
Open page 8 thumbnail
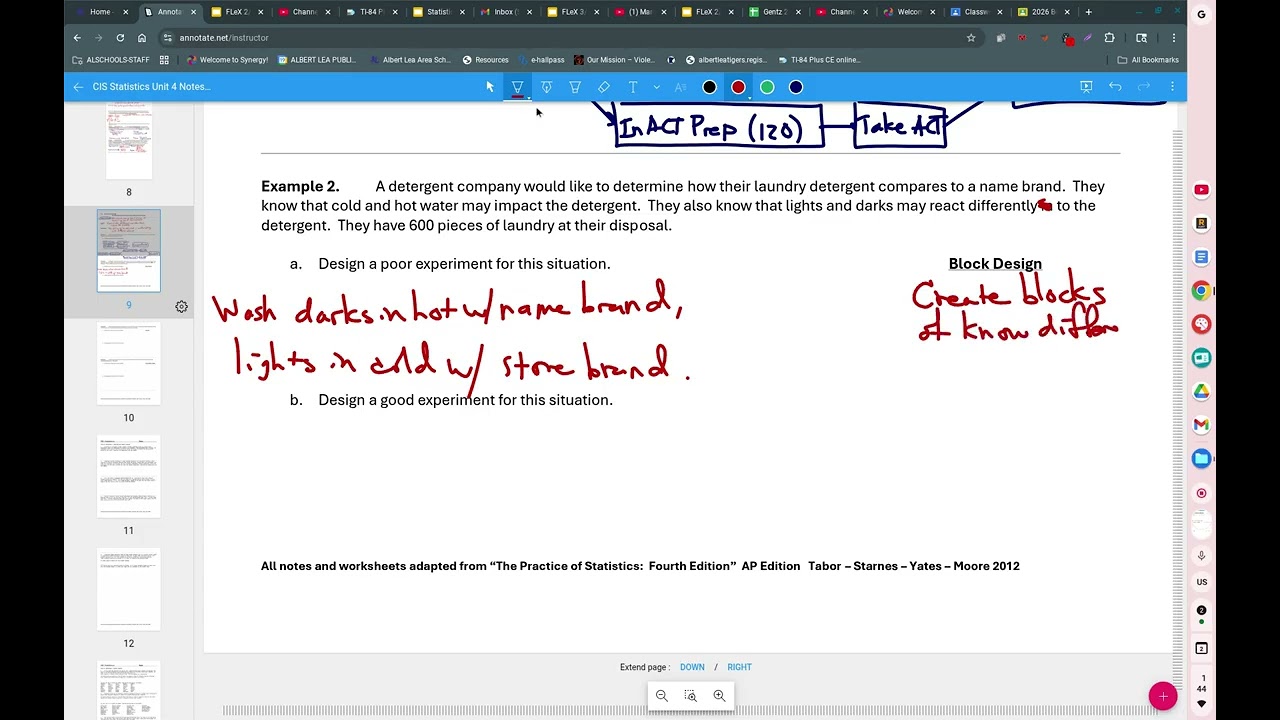[128, 139]
